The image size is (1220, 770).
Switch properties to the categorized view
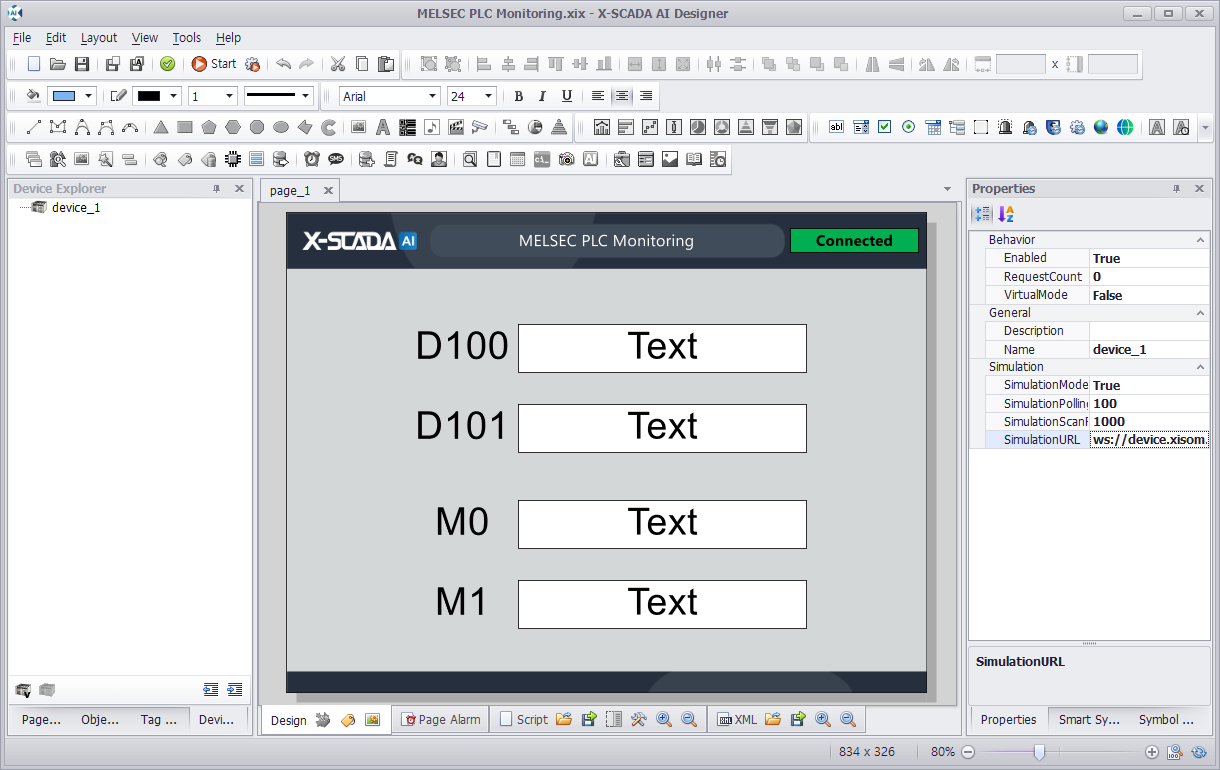click(x=983, y=214)
